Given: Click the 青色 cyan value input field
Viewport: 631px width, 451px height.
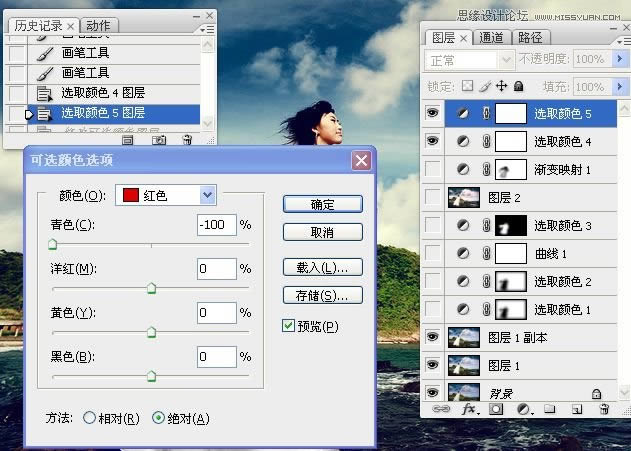Looking at the screenshot, I should point(216,224).
